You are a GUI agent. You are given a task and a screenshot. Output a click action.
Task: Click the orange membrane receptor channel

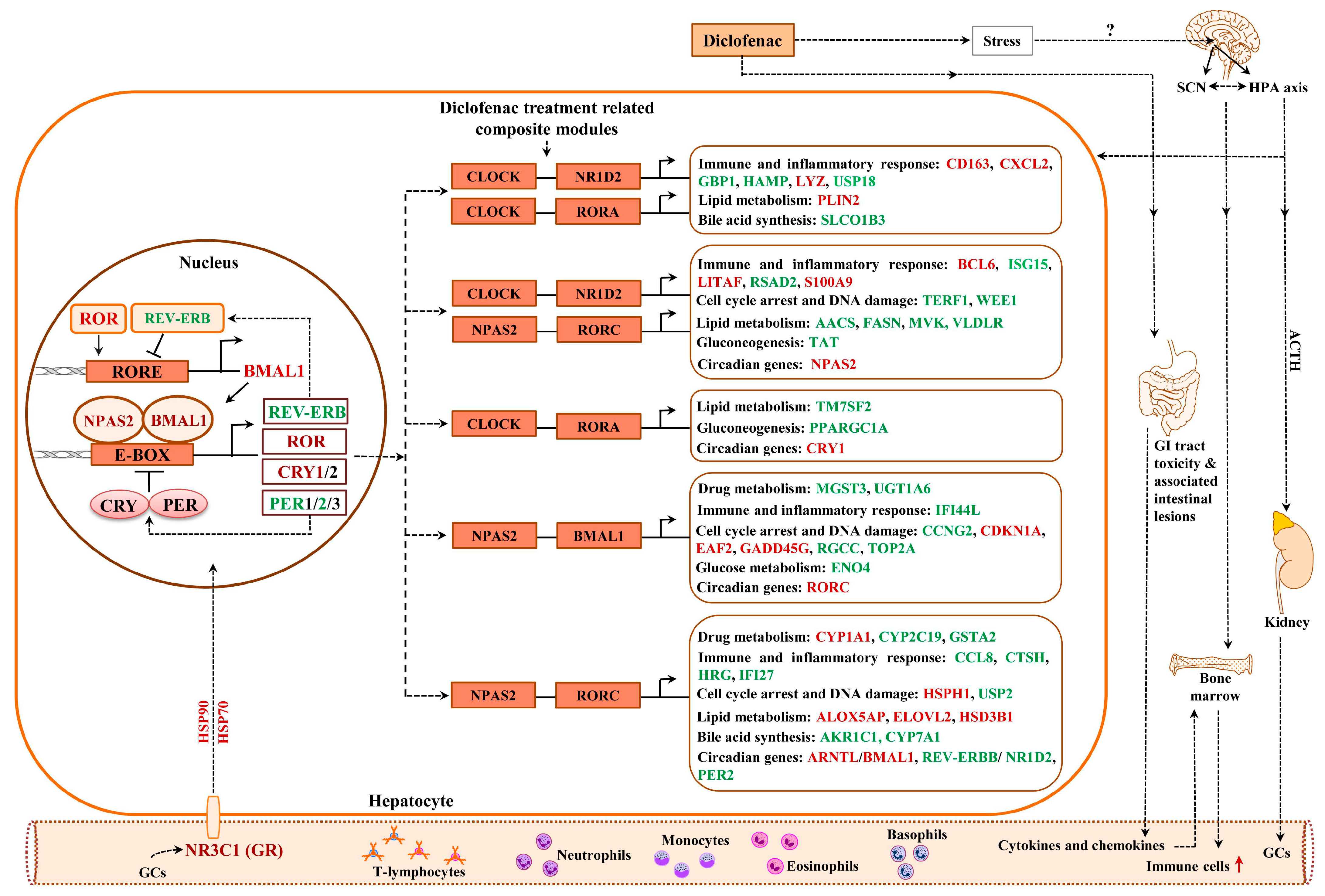pyautogui.click(x=213, y=817)
